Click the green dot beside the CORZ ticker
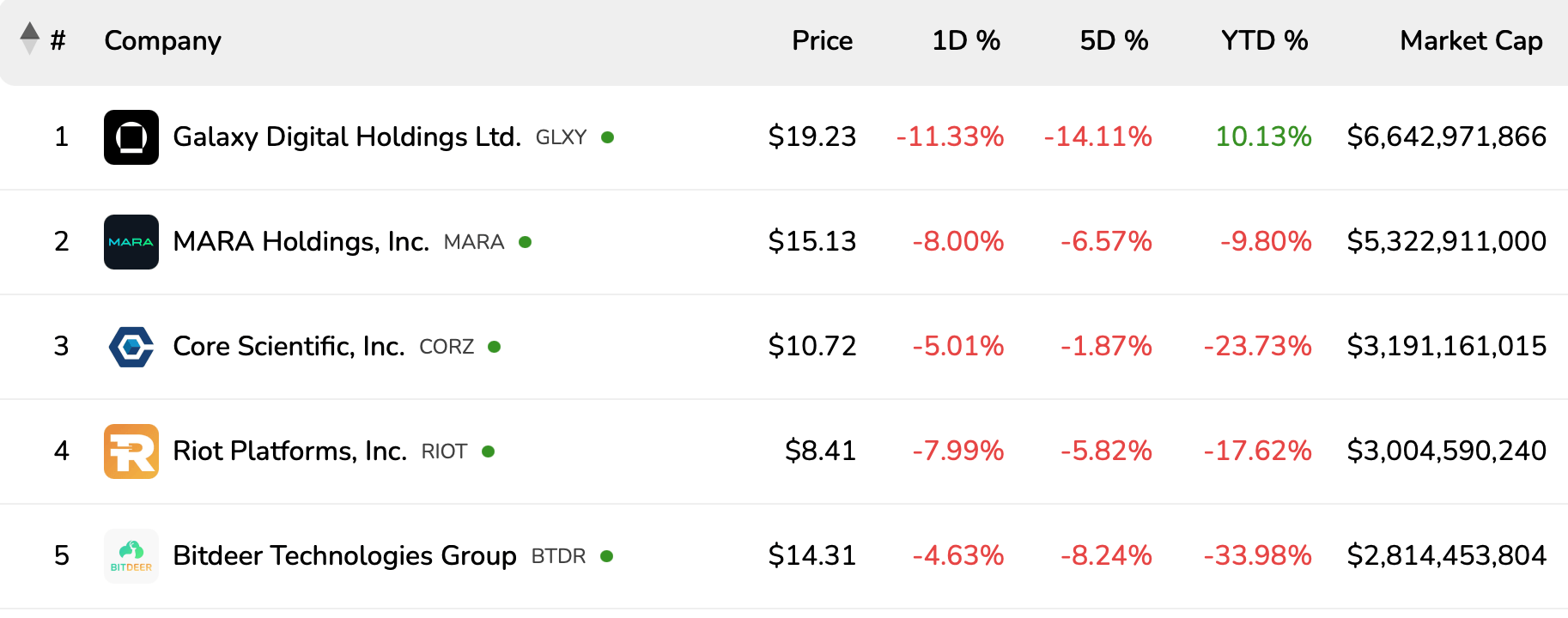The width and height of the screenshot is (1568, 618). [x=494, y=347]
